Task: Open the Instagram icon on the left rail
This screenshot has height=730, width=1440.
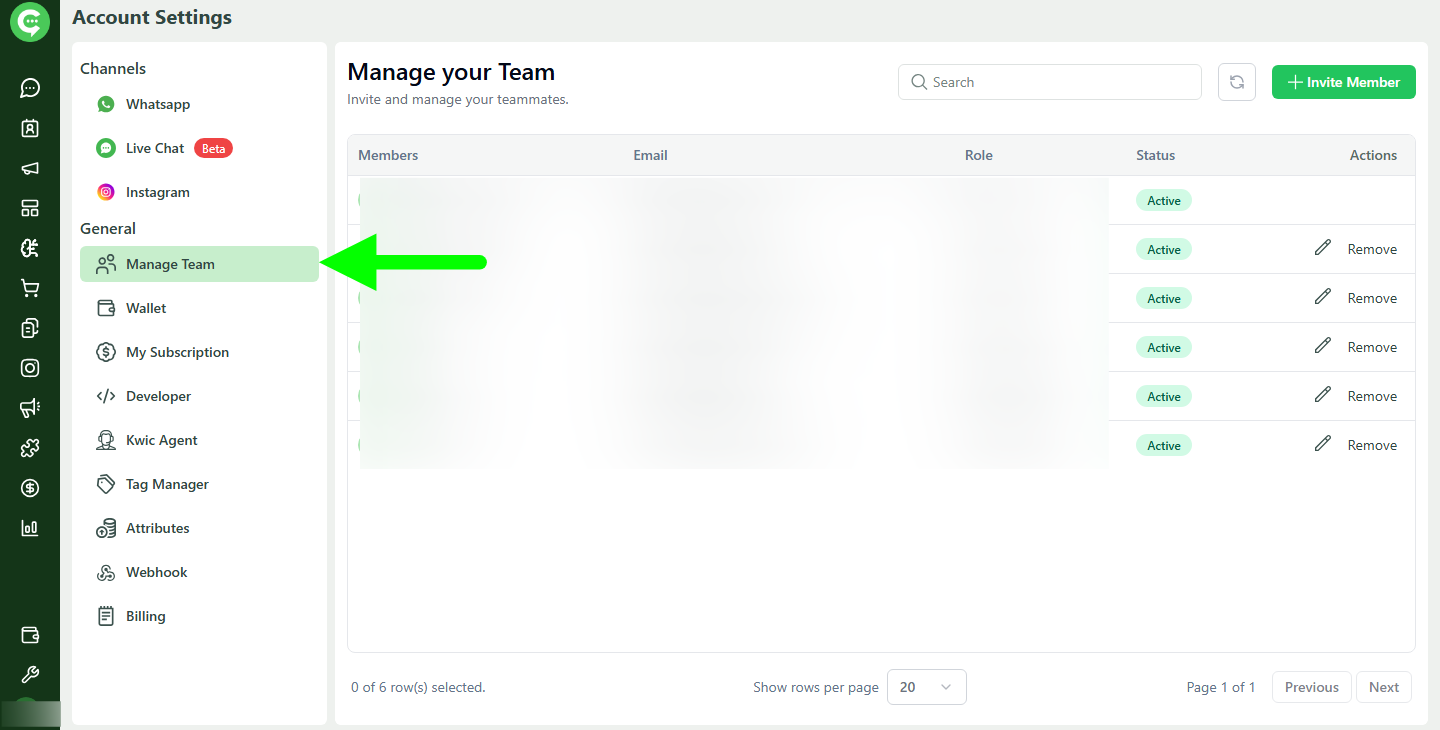Action: pos(30,368)
